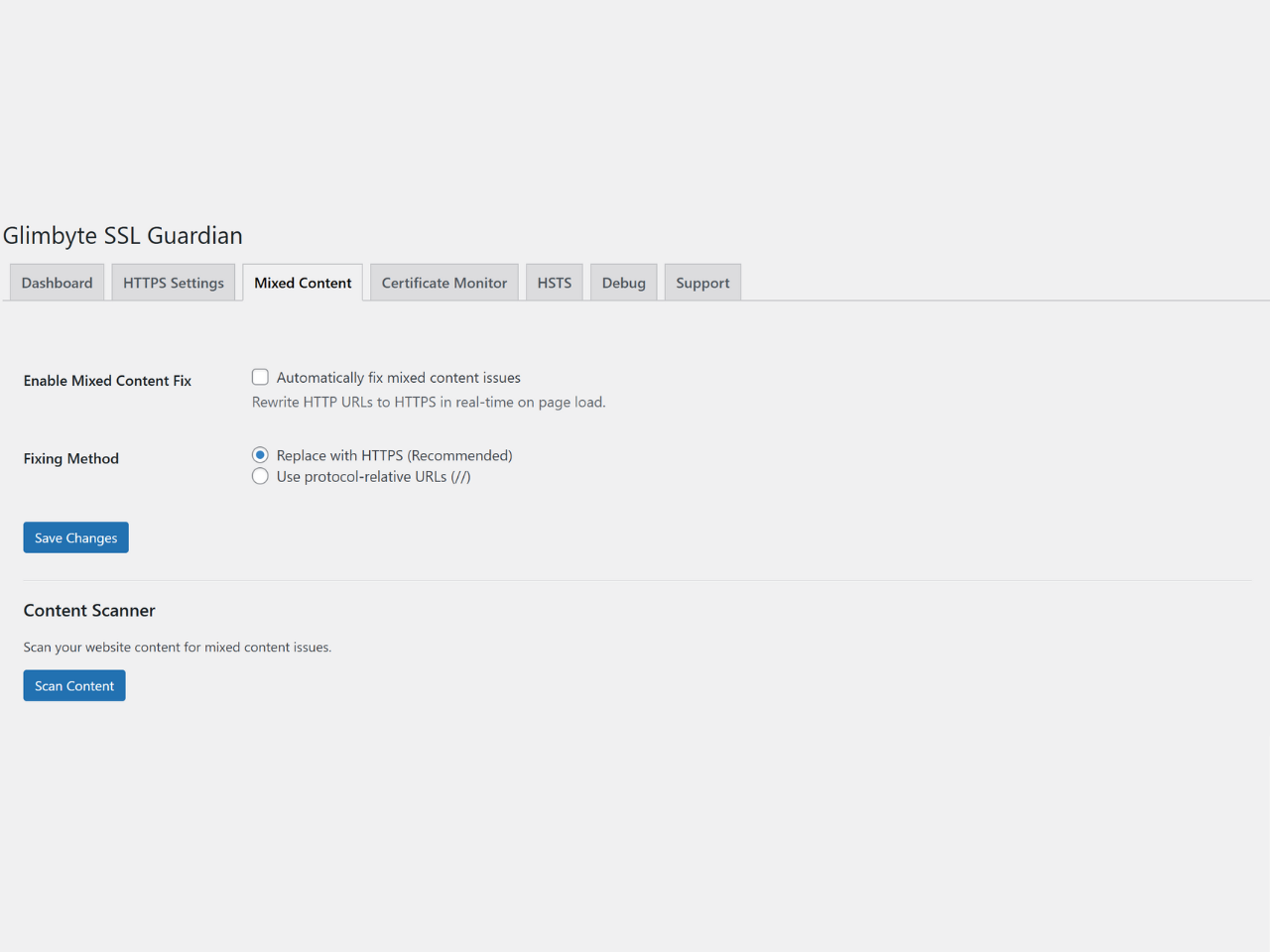Screen dimensions: 1270x952
Task: Start scan with Scan Content button
Action: (74, 685)
